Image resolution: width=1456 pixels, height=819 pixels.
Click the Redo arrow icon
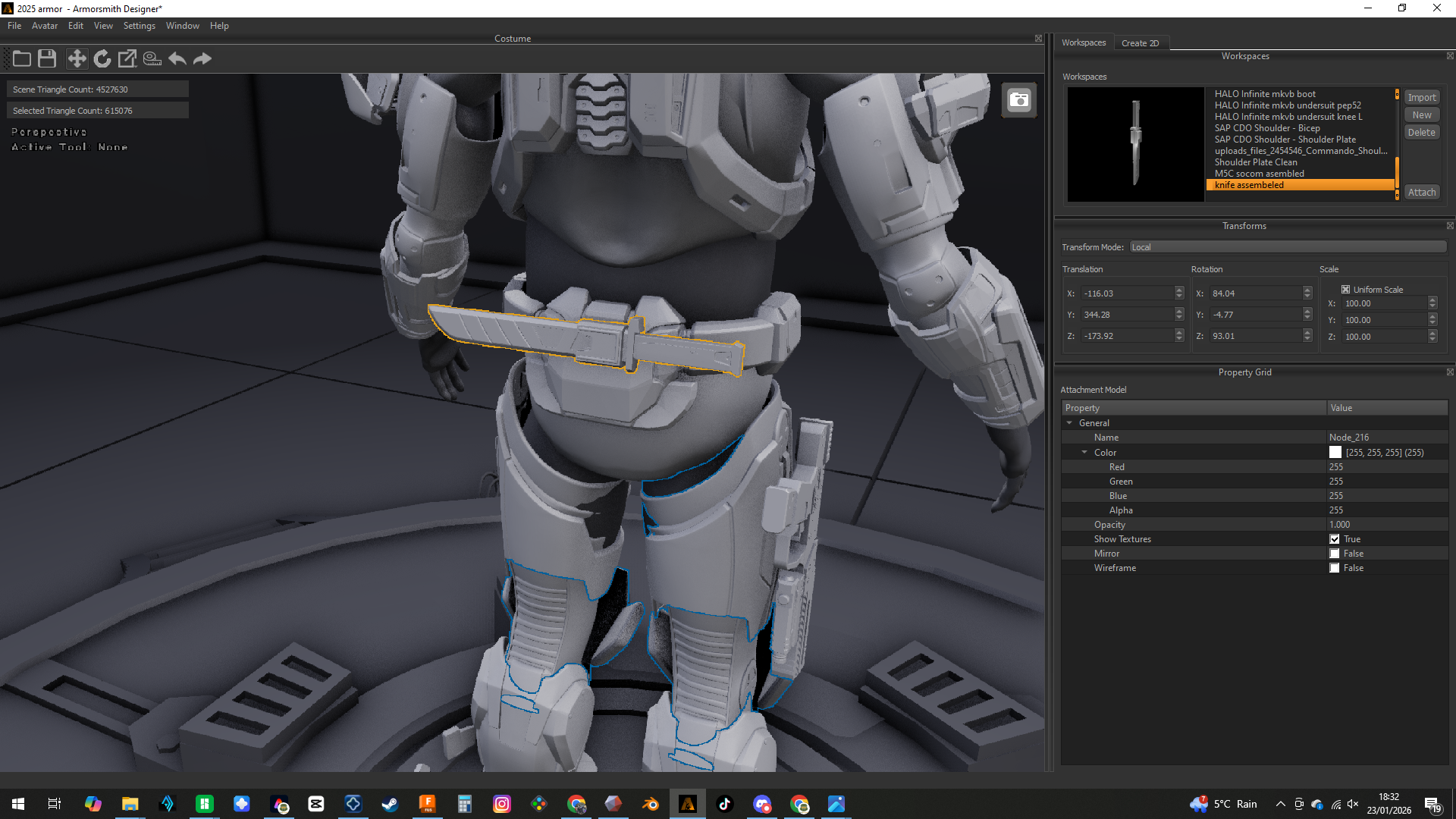coord(202,58)
